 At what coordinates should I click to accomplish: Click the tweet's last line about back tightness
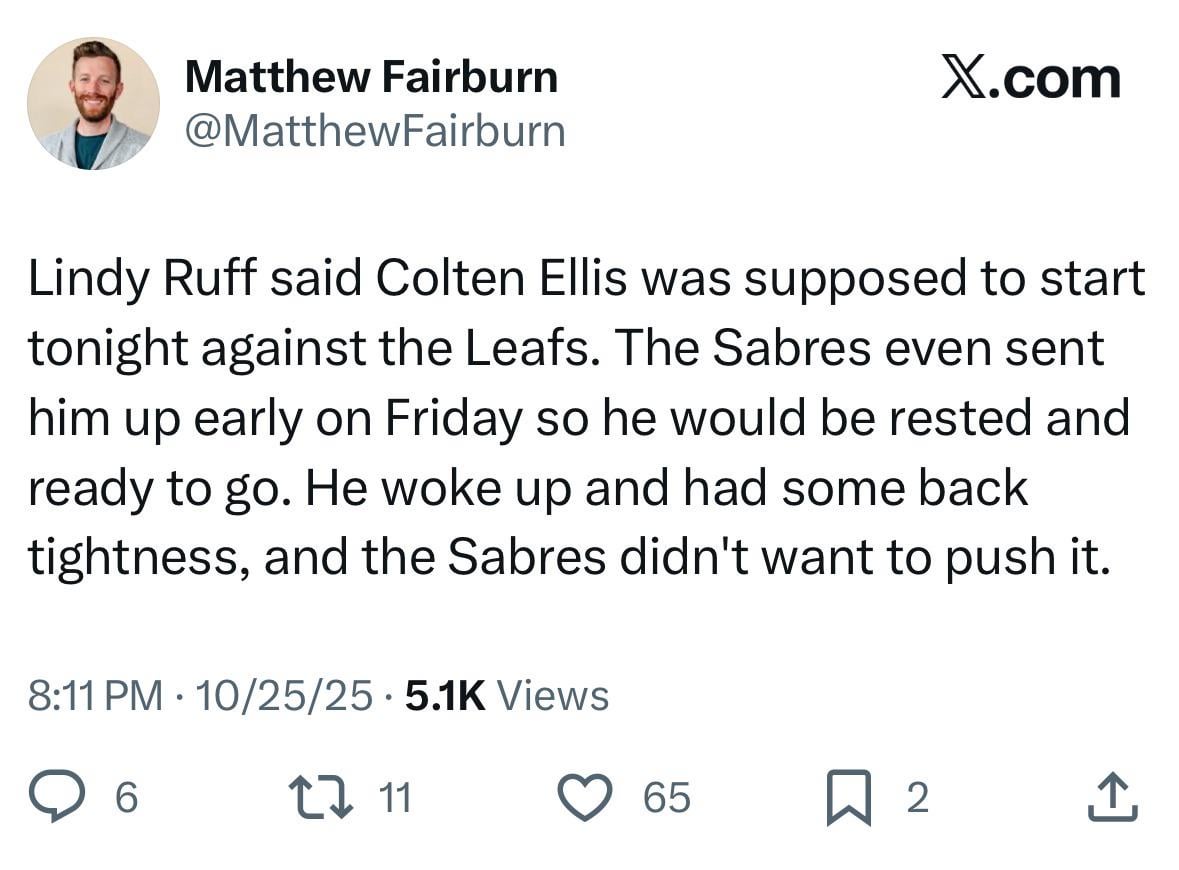[x=568, y=558]
